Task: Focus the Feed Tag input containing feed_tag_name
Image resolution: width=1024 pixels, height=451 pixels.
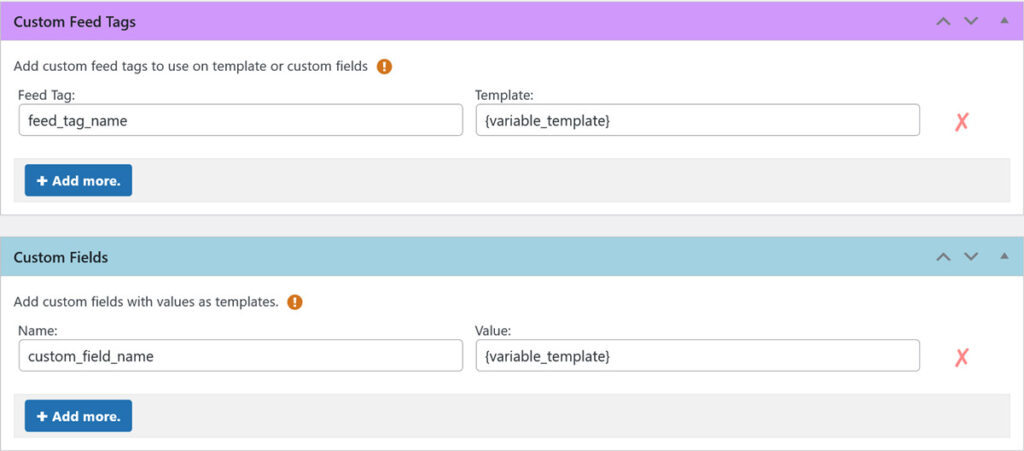Action: pos(240,121)
